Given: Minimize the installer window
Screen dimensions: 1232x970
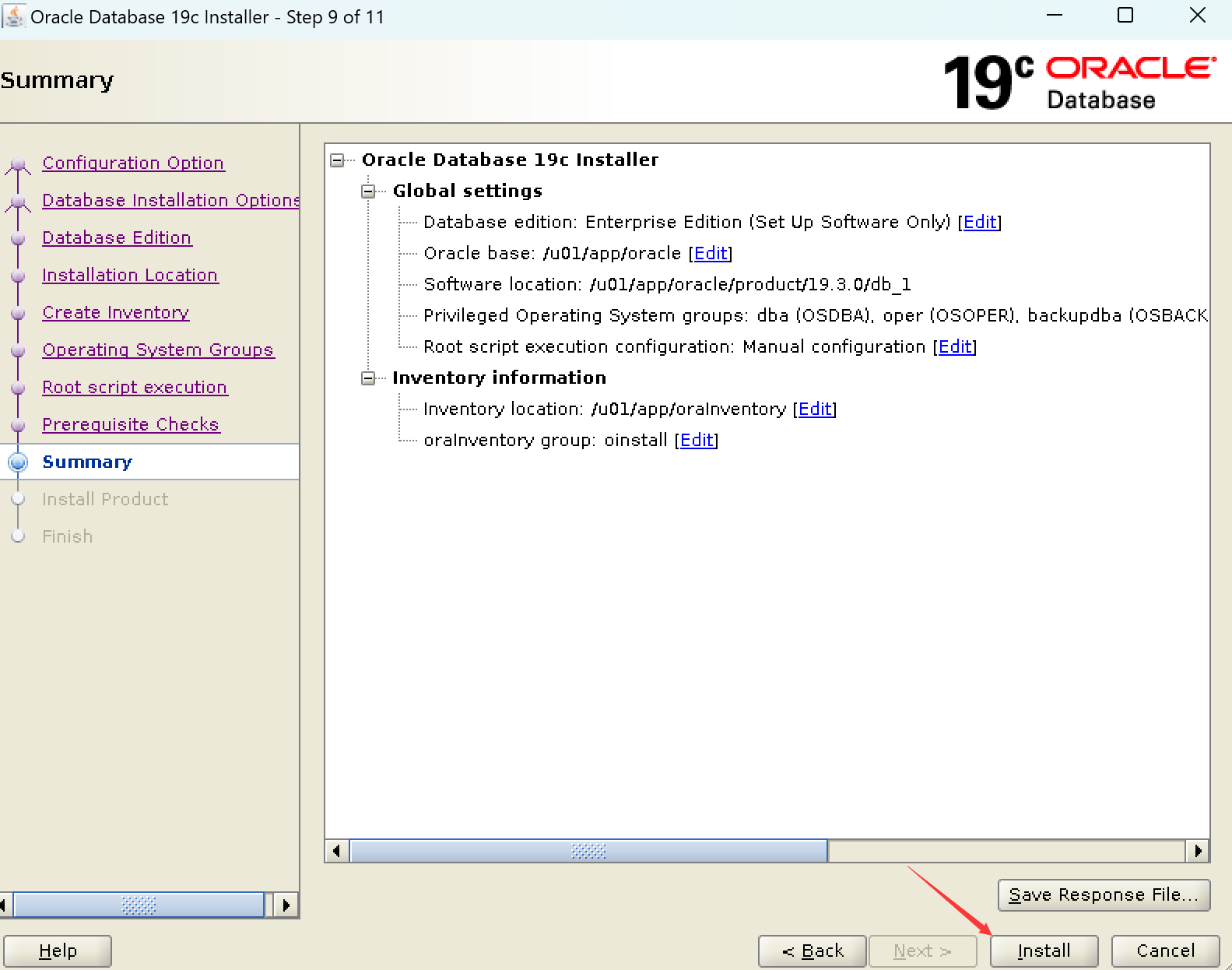Looking at the screenshot, I should click(1055, 16).
